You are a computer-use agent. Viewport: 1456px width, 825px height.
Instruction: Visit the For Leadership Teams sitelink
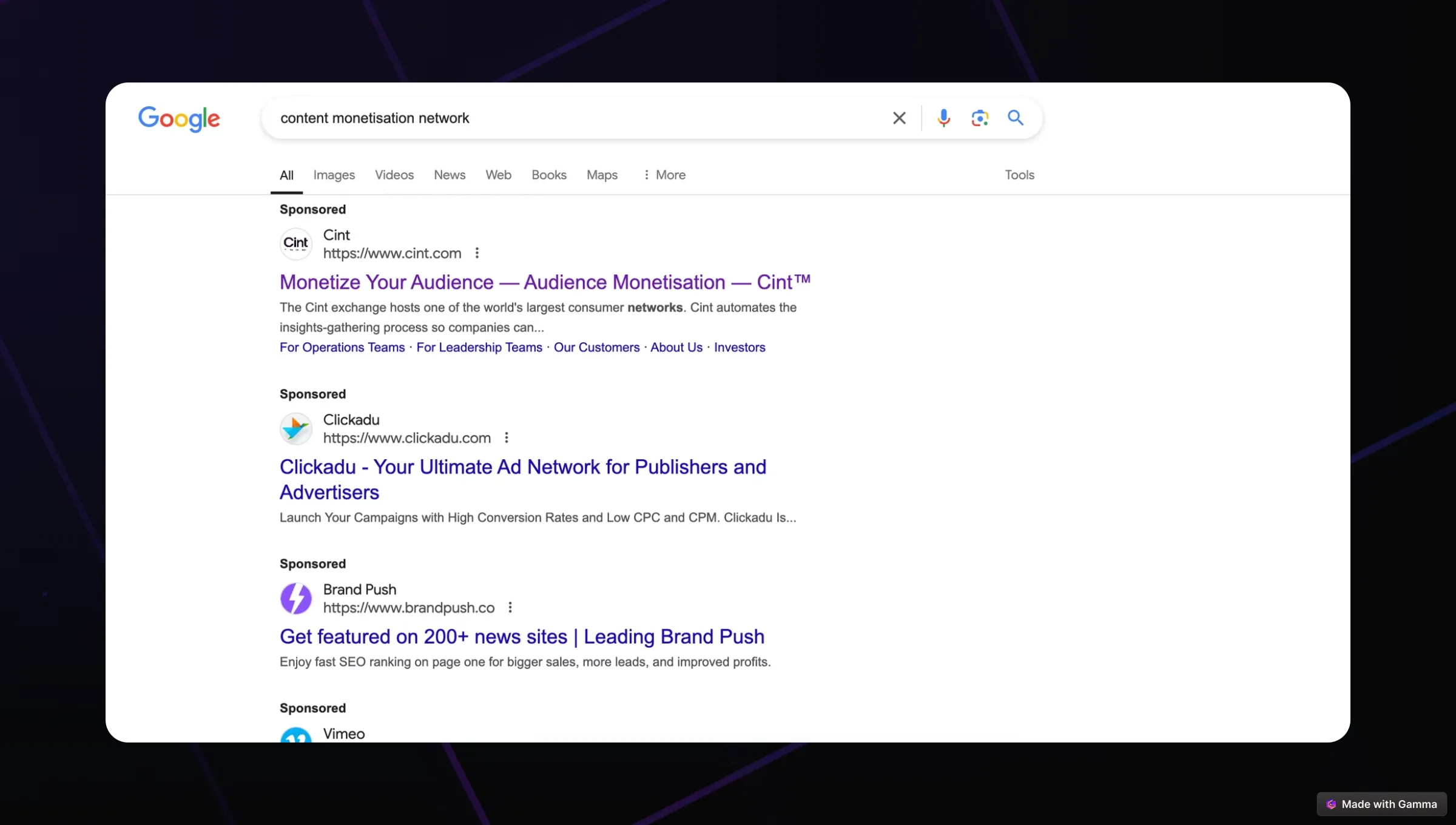pos(479,348)
